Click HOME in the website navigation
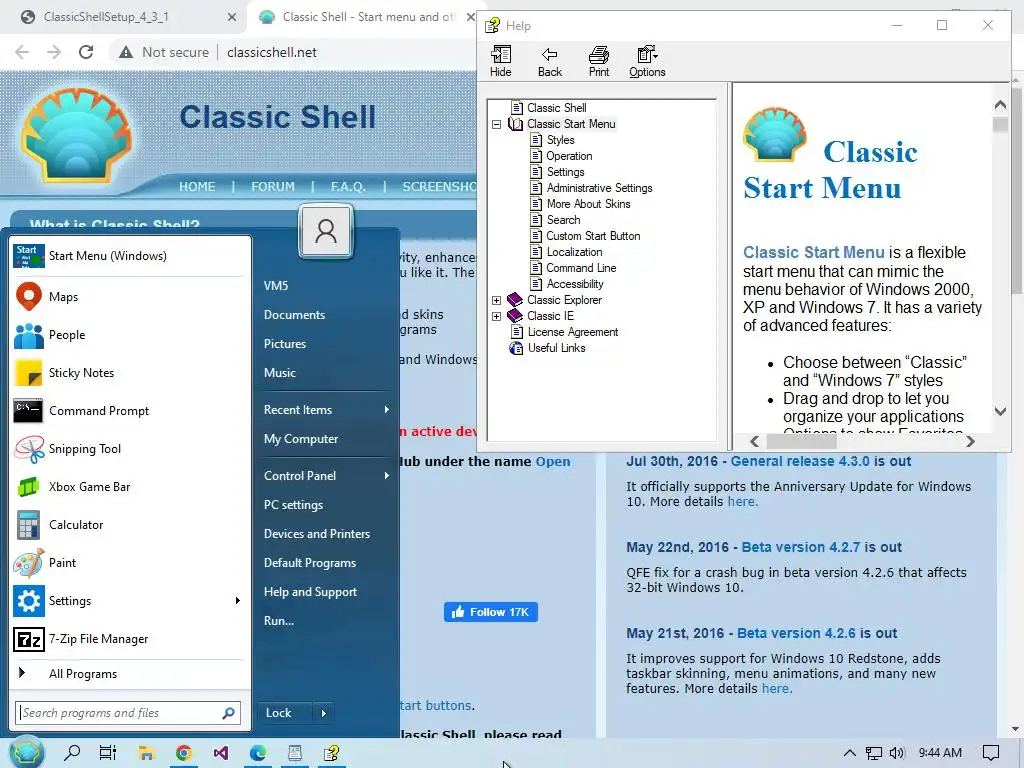Screen dimensions: 1024x768 click(x=197, y=187)
